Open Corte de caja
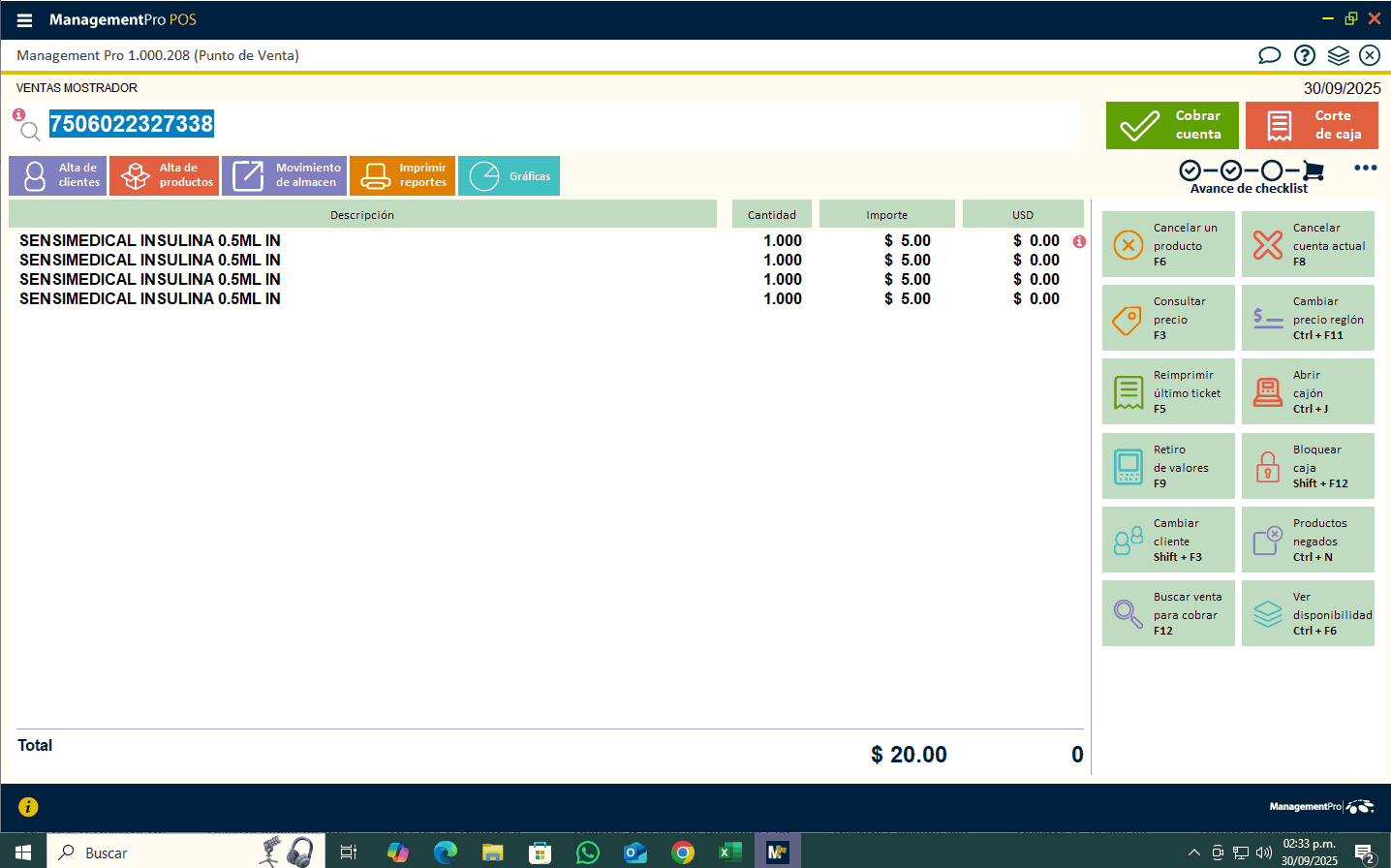The width and height of the screenshot is (1391, 868). 1312,125
